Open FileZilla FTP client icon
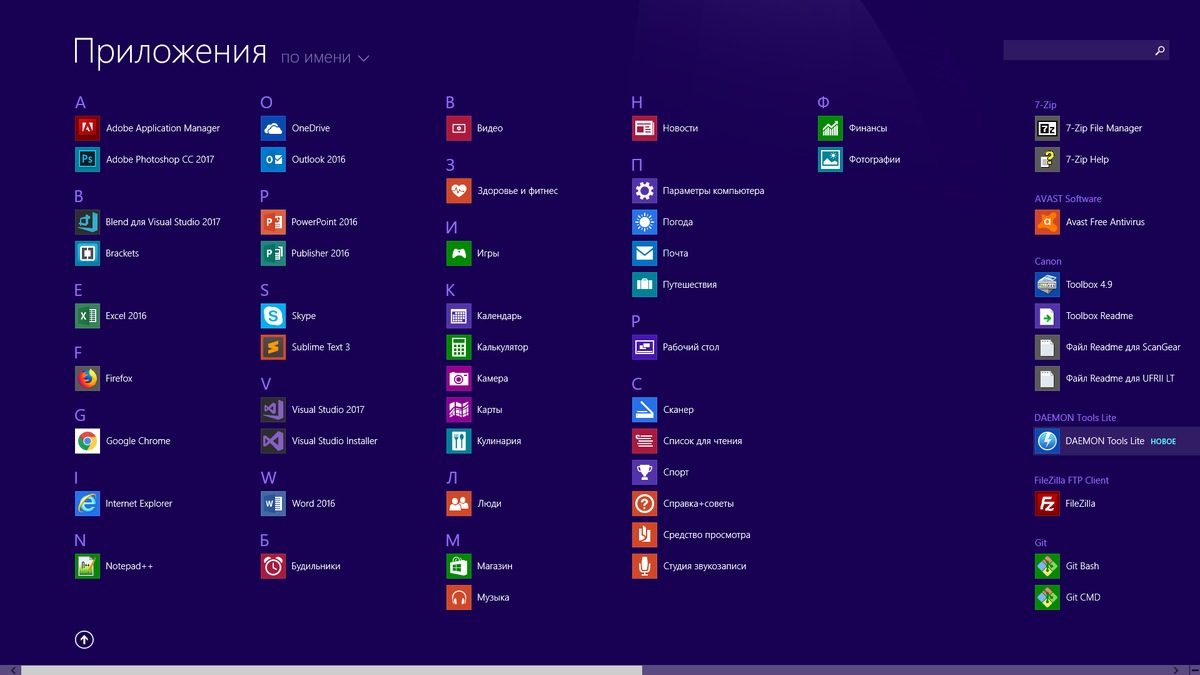Screen dimensions: 1200x675 [x=1047, y=503]
